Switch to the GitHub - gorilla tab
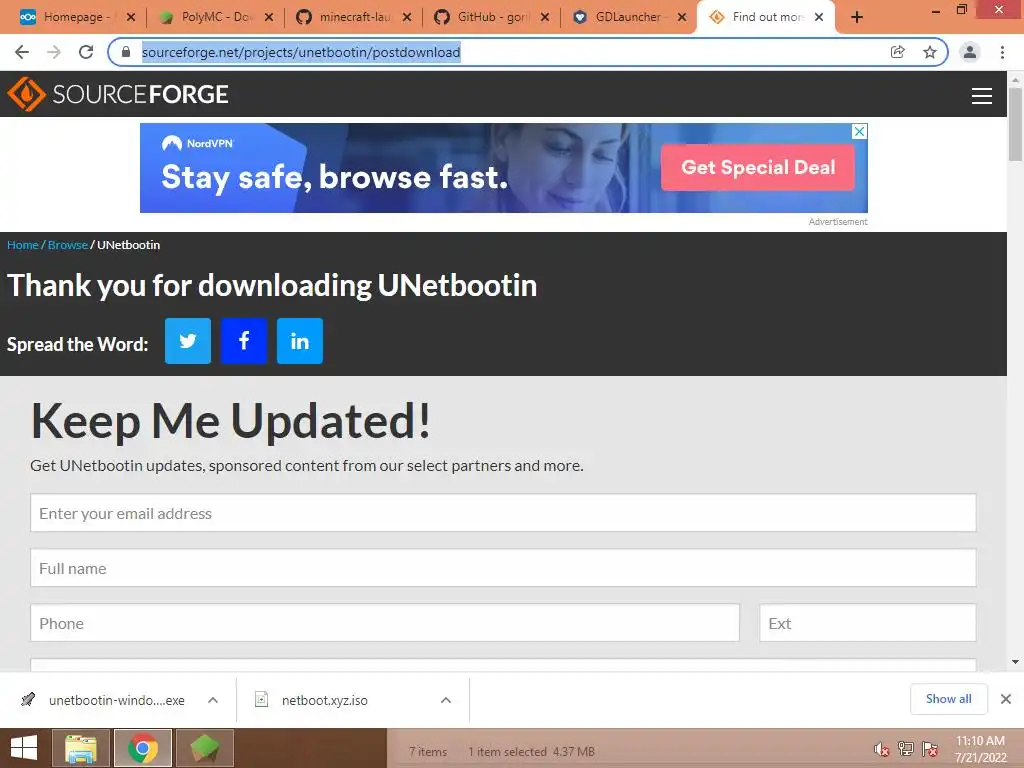Image resolution: width=1024 pixels, height=768 pixels. pyautogui.click(x=491, y=17)
